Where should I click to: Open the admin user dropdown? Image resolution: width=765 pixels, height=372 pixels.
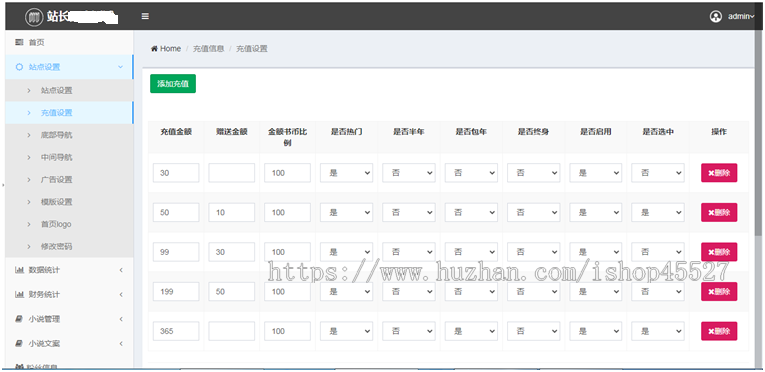pos(741,17)
